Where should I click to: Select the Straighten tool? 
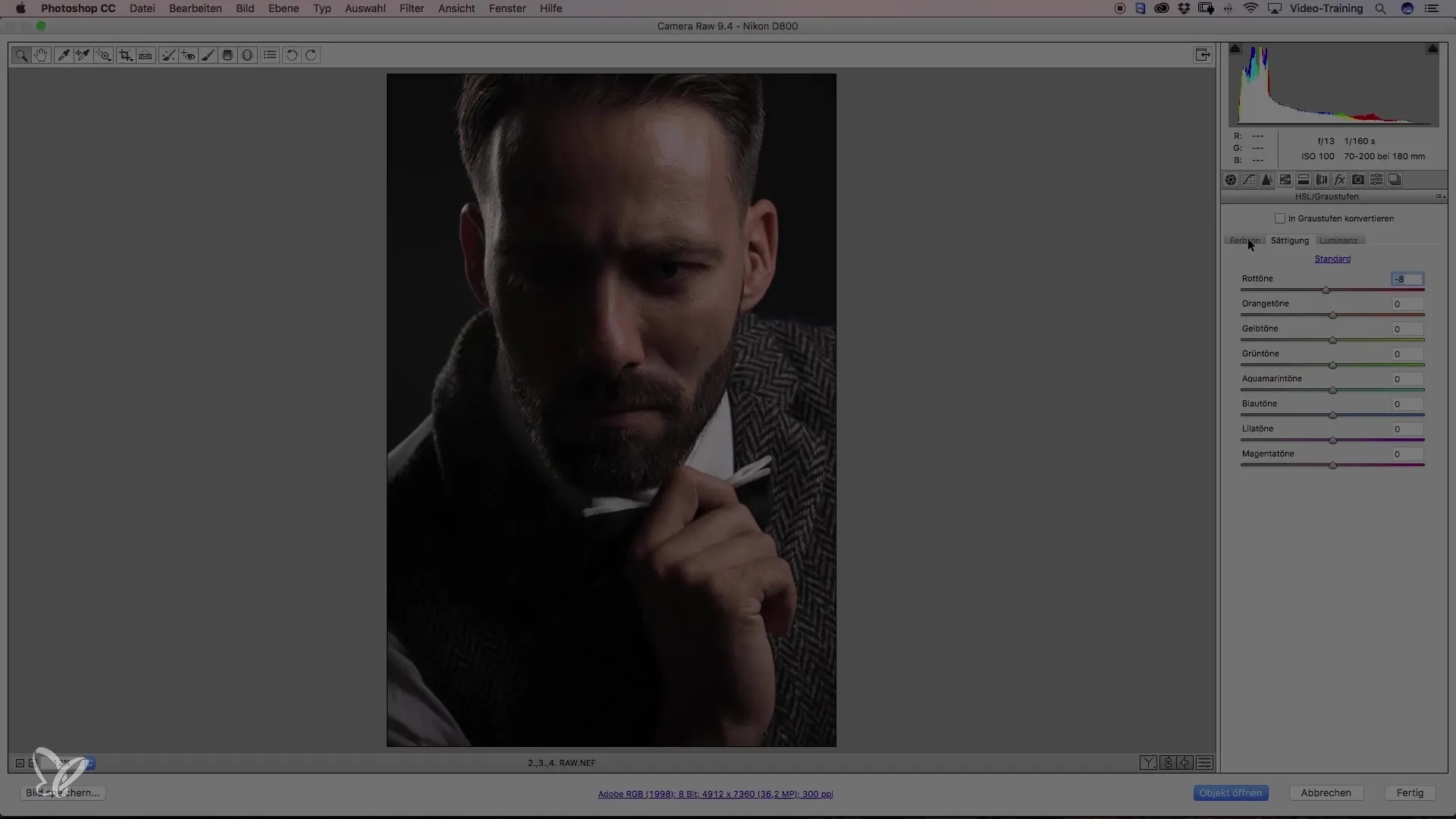[146, 55]
